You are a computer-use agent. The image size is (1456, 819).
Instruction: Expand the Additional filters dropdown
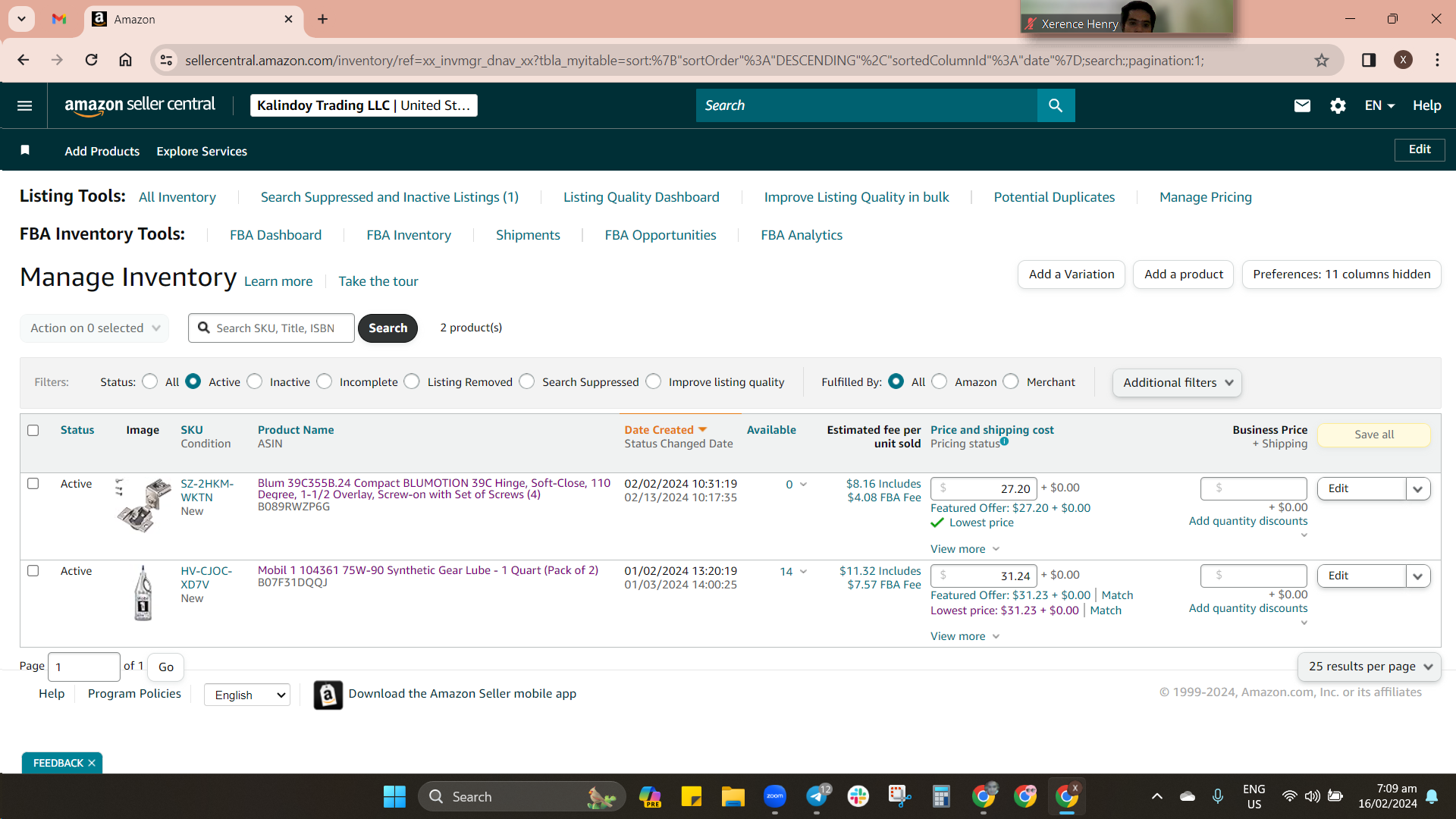pyautogui.click(x=1178, y=382)
